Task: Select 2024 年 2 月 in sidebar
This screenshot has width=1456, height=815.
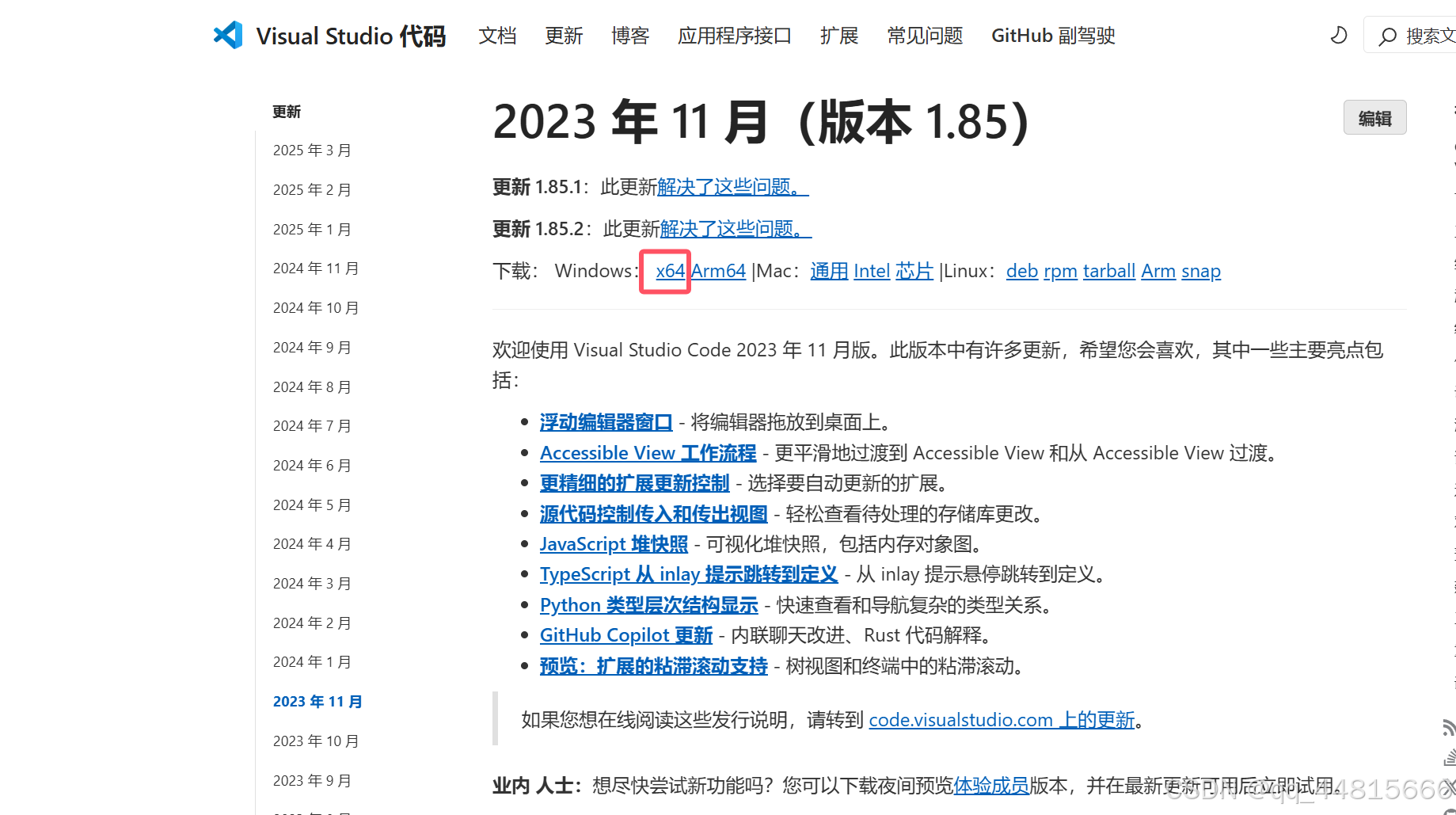Action: point(312,623)
